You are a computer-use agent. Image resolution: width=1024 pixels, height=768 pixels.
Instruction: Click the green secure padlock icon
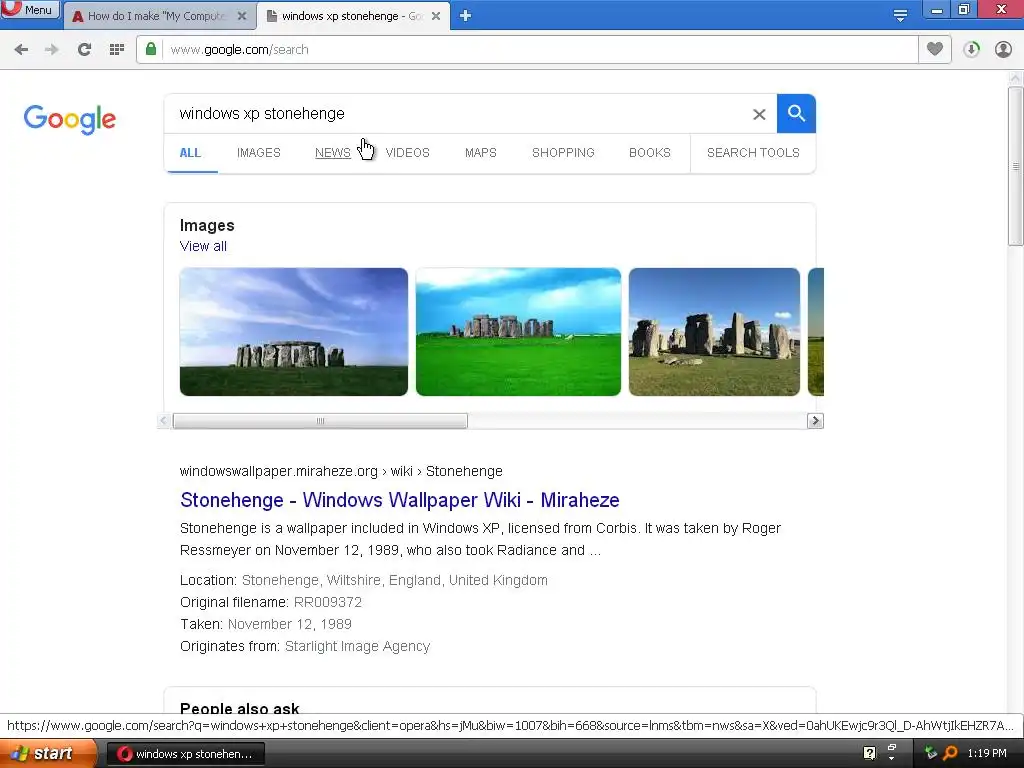coord(151,49)
